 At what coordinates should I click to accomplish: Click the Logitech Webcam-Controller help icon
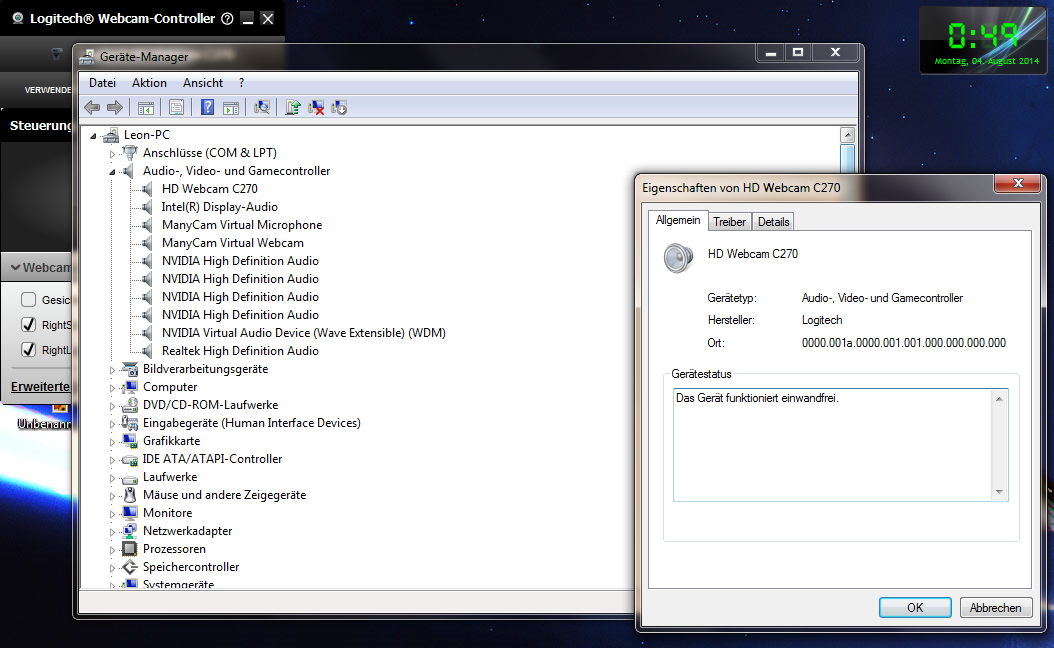tap(227, 19)
